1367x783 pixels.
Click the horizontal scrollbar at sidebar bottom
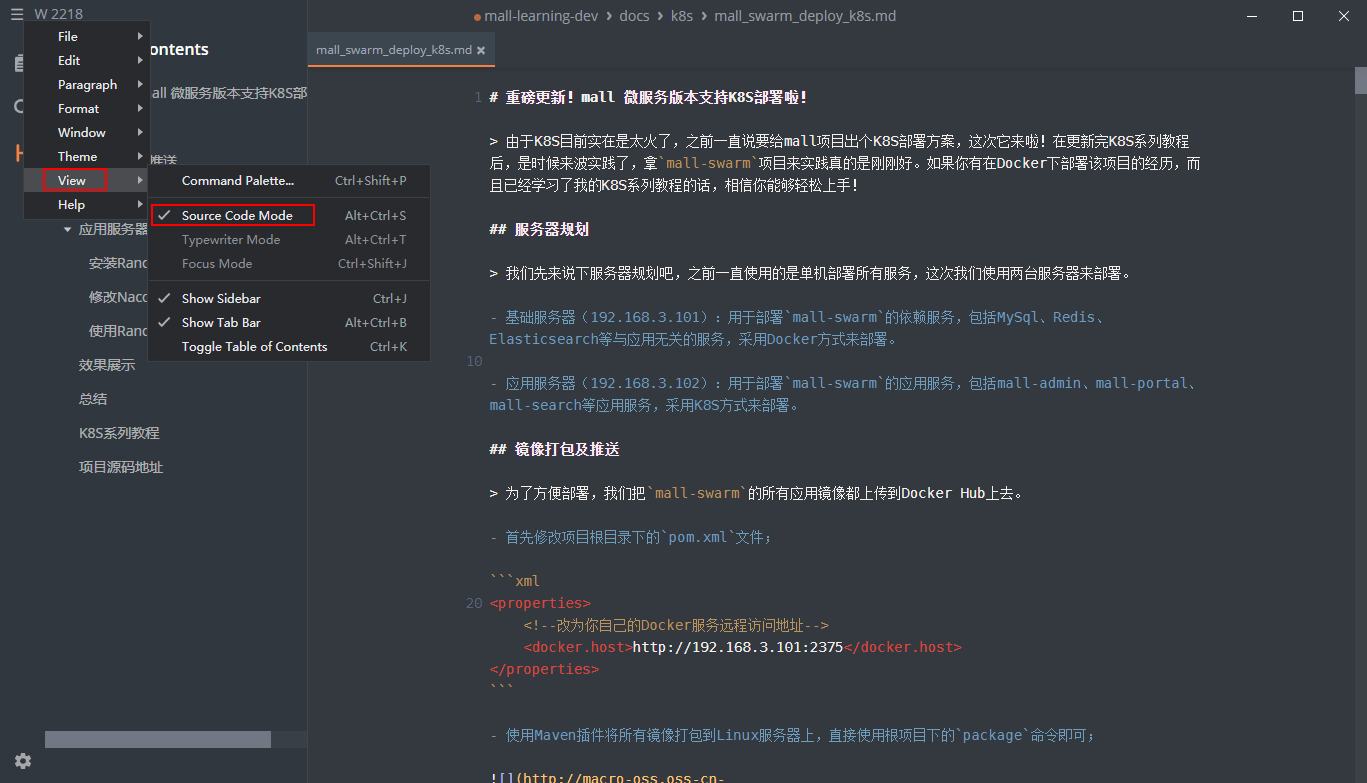[x=156, y=738]
